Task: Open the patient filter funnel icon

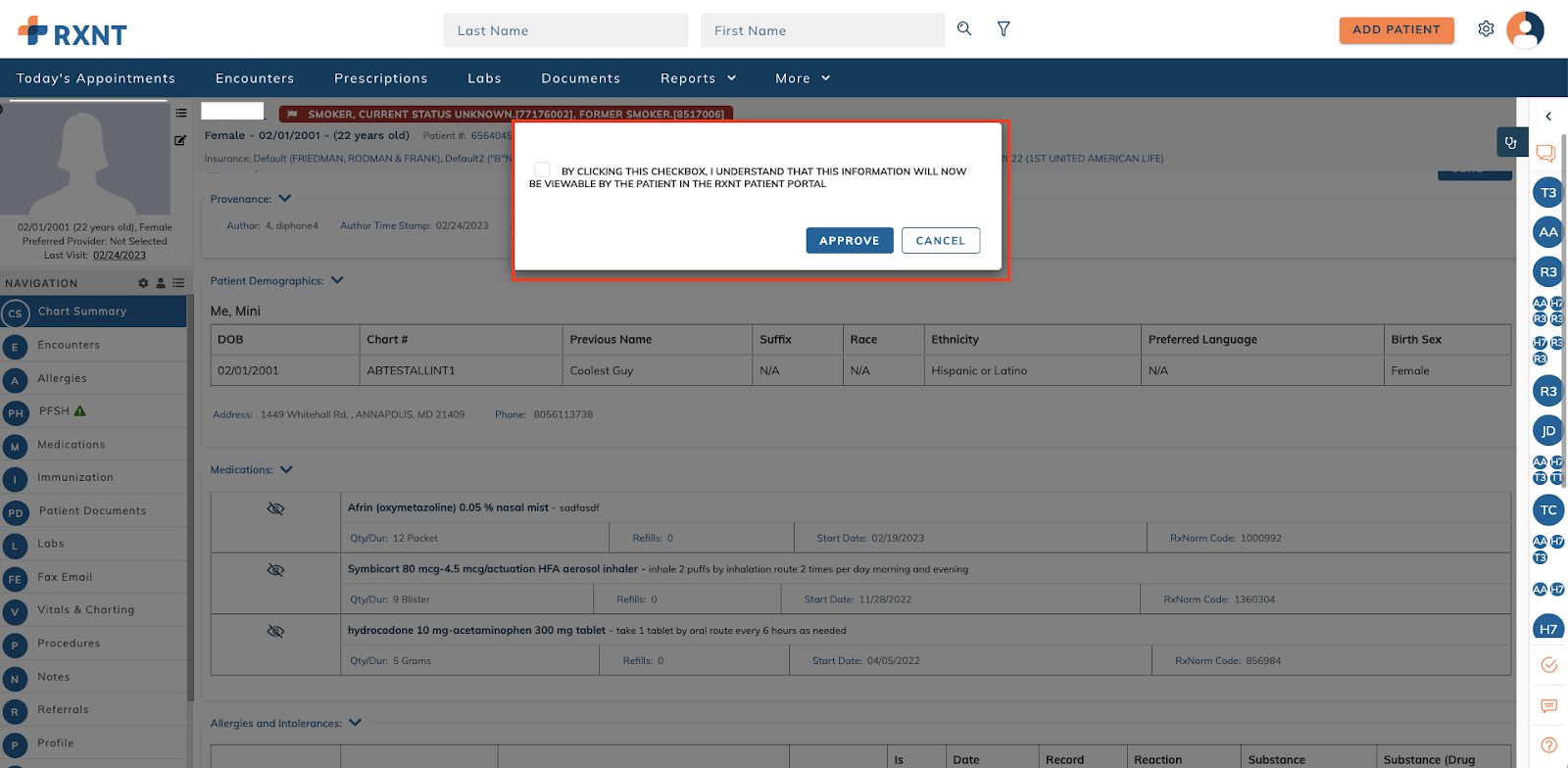Action: click(1004, 29)
